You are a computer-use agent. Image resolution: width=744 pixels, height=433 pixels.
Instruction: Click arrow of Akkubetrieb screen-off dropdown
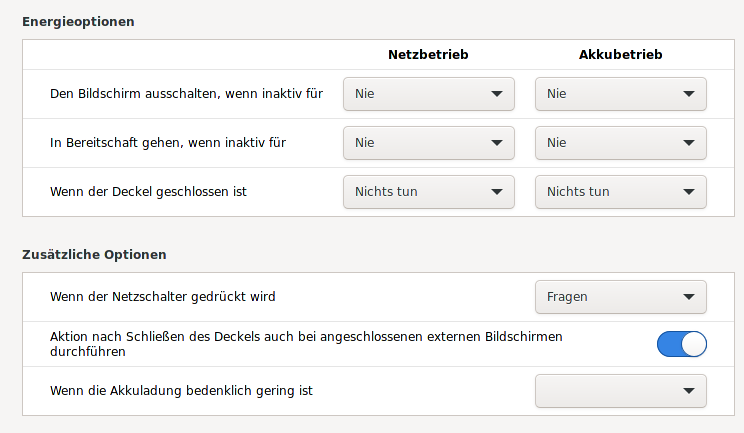point(688,94)
